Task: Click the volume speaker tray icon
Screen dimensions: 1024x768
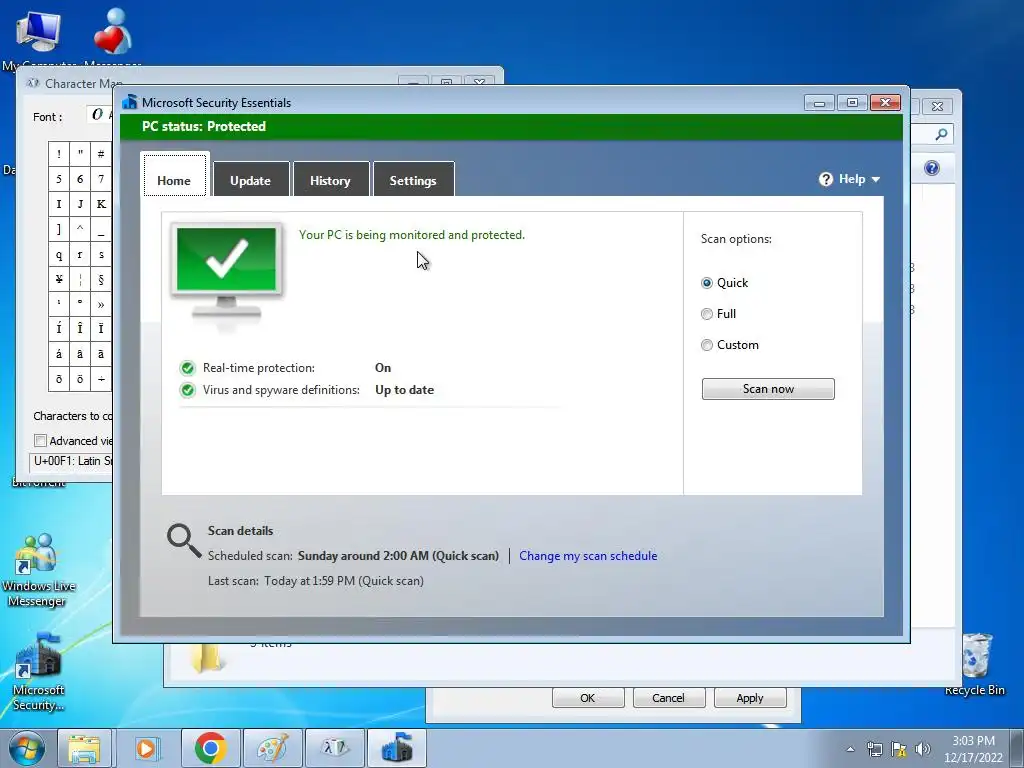Action: coord(923,749)
